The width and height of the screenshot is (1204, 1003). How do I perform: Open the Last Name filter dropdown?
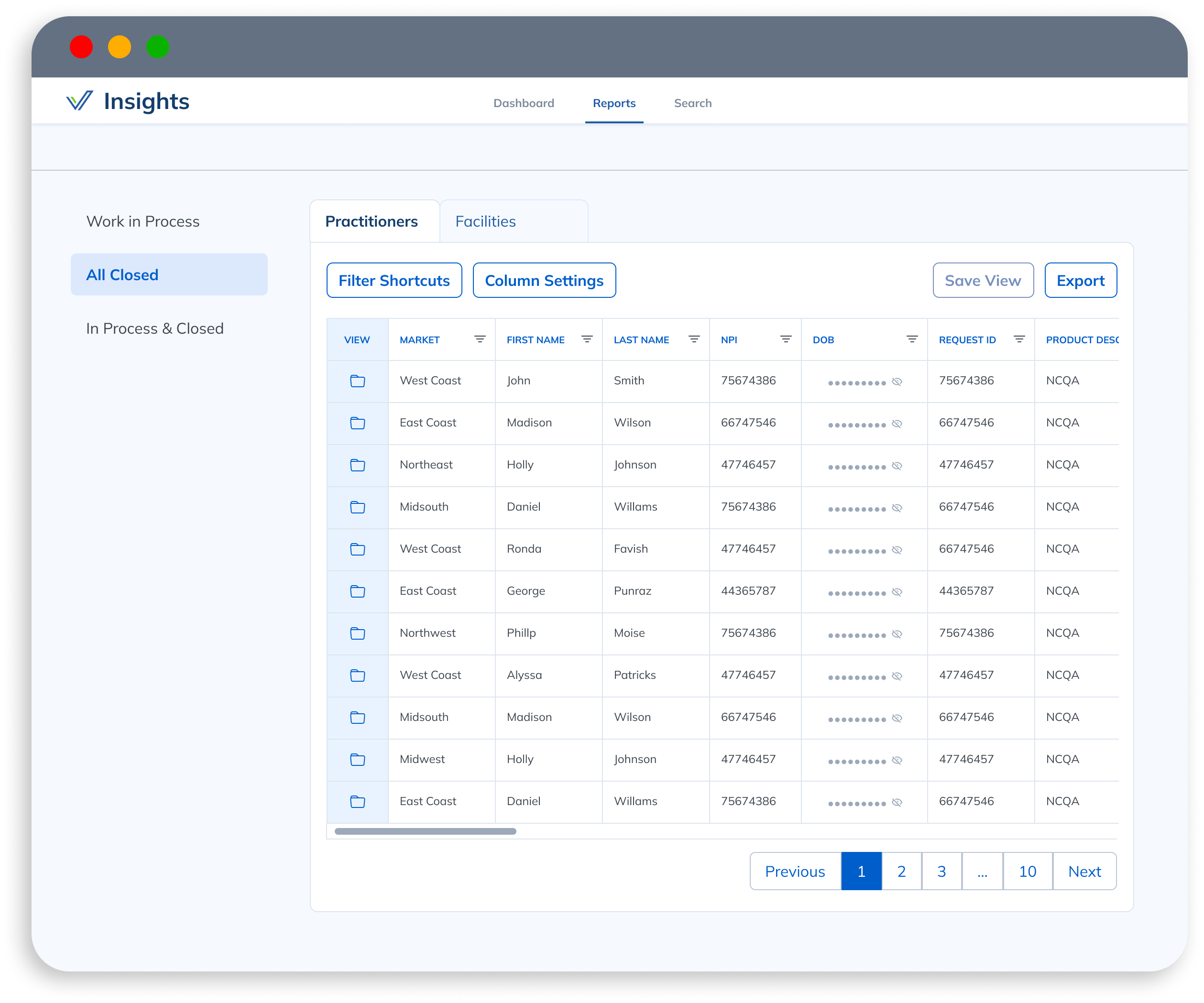pyautogui.click(x=694, y=339)
